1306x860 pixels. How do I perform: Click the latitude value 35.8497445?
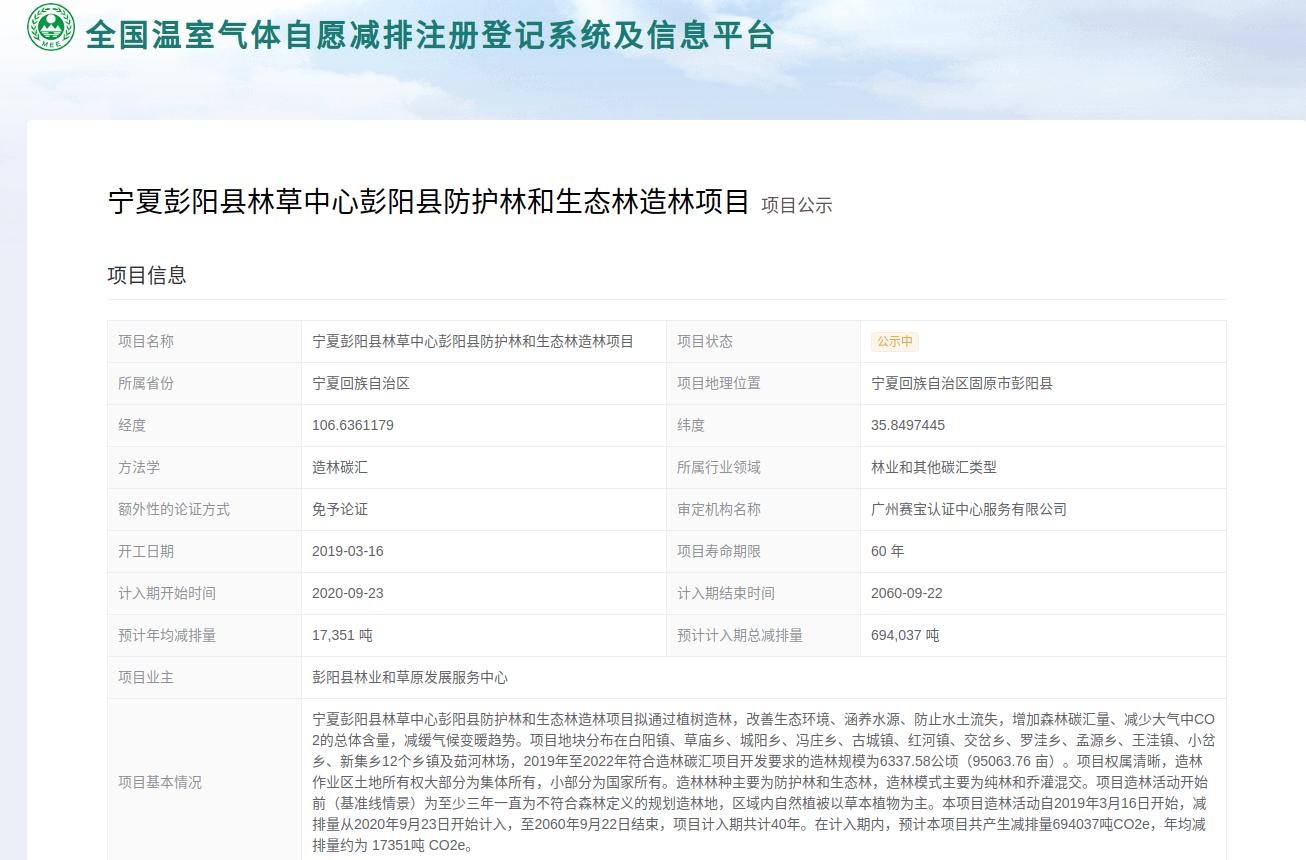coord(907,426)
